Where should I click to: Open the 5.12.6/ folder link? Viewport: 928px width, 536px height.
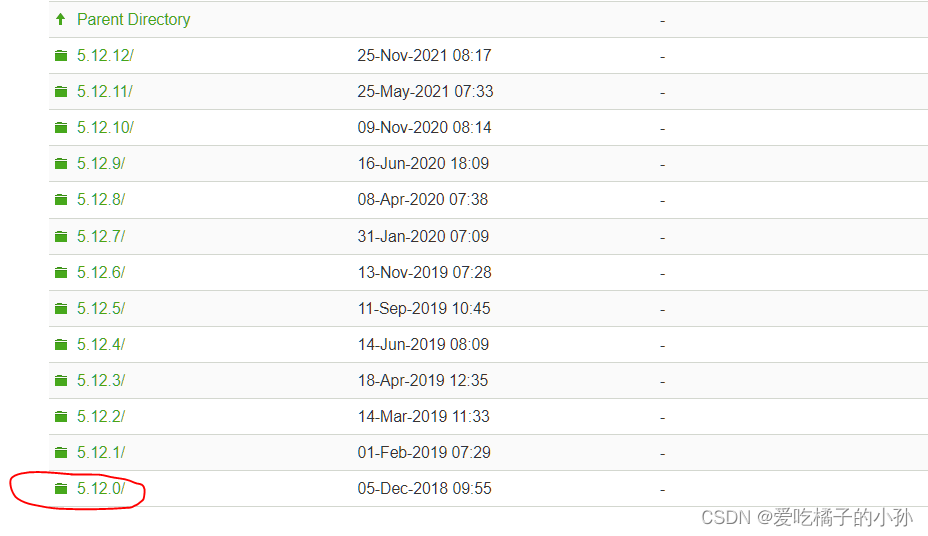pyautogui.click(x=101, y=273)
